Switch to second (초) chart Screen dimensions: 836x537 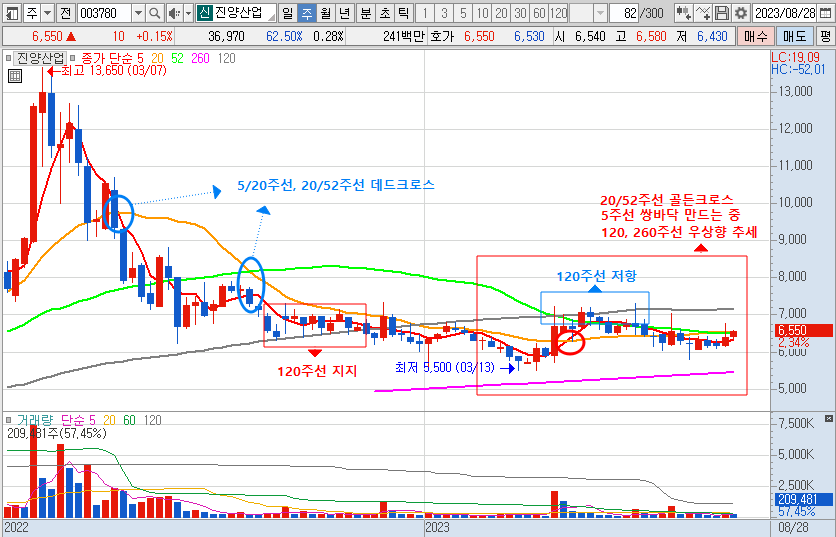[385, 13]
